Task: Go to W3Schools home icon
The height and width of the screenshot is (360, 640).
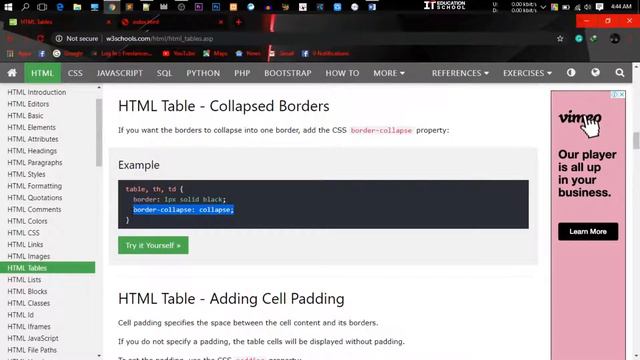Action: click(x=12, y=73)
